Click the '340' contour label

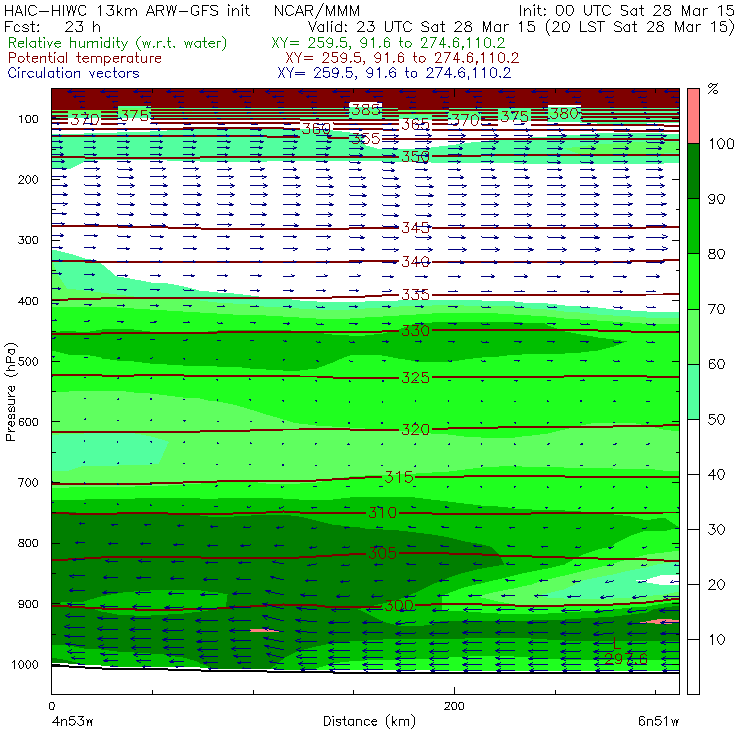pyautogui.click(x=415, y=262)
